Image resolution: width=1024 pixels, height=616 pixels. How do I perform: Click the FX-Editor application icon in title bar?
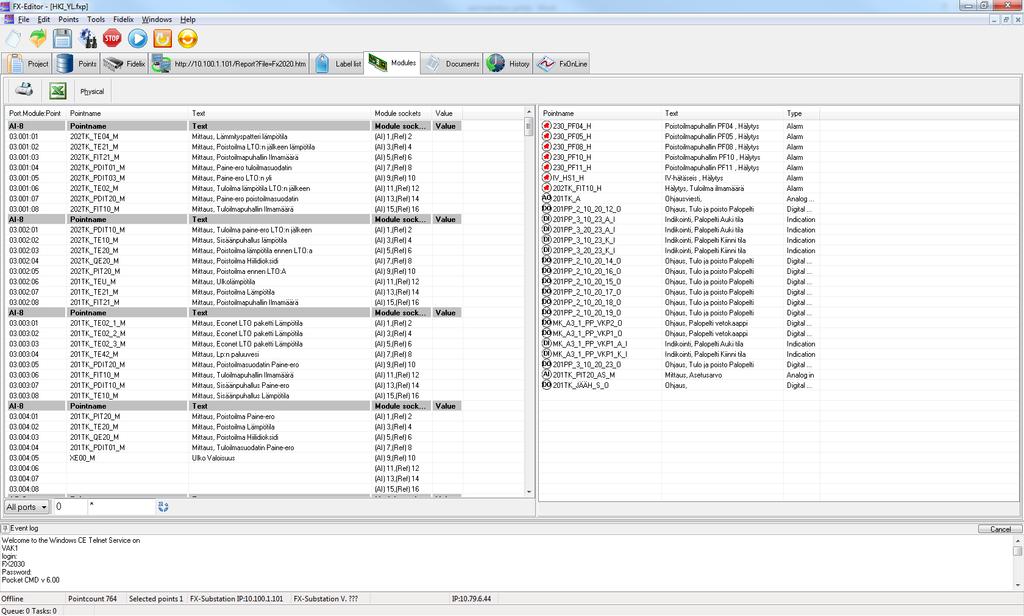pos(6,6)
